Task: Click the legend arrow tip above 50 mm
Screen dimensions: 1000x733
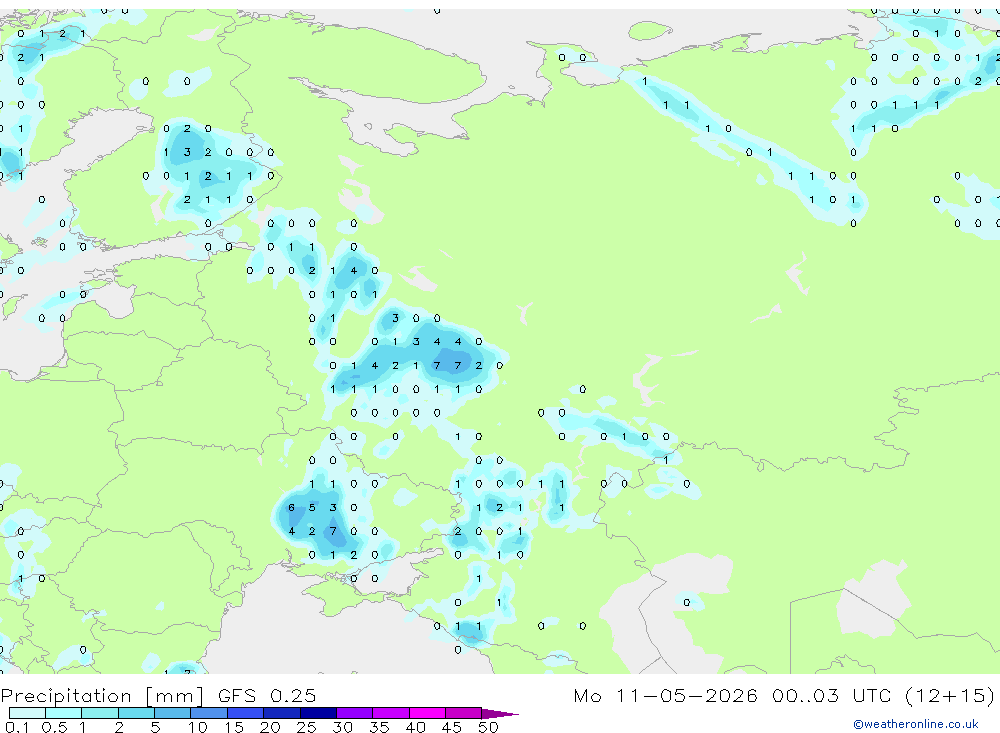Action: [500, 714]
